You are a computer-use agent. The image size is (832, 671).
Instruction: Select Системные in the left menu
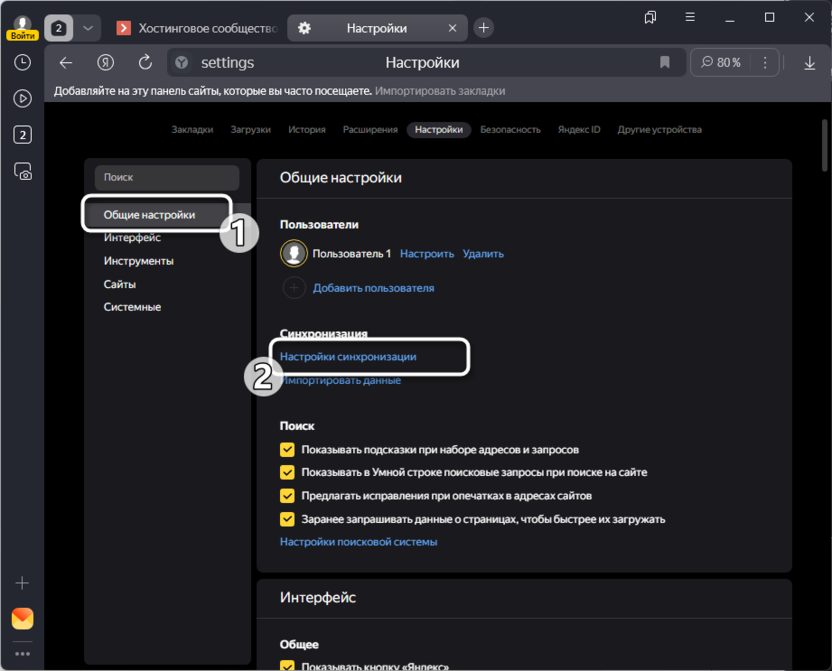(x=132, y=307)
